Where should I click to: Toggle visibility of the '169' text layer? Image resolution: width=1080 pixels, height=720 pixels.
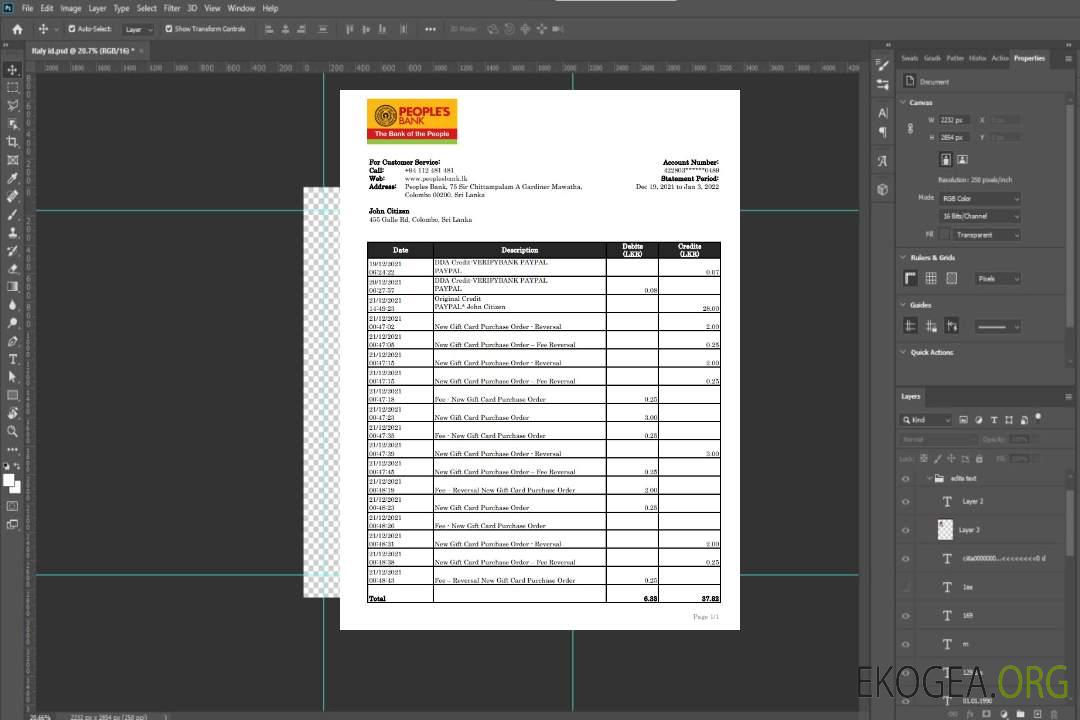(906, 616)
